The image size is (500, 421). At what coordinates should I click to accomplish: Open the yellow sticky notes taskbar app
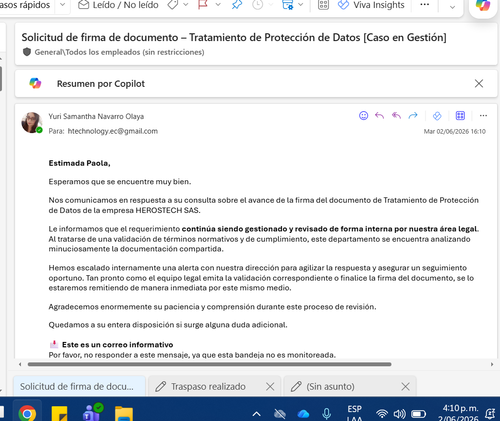coord(60,413)
